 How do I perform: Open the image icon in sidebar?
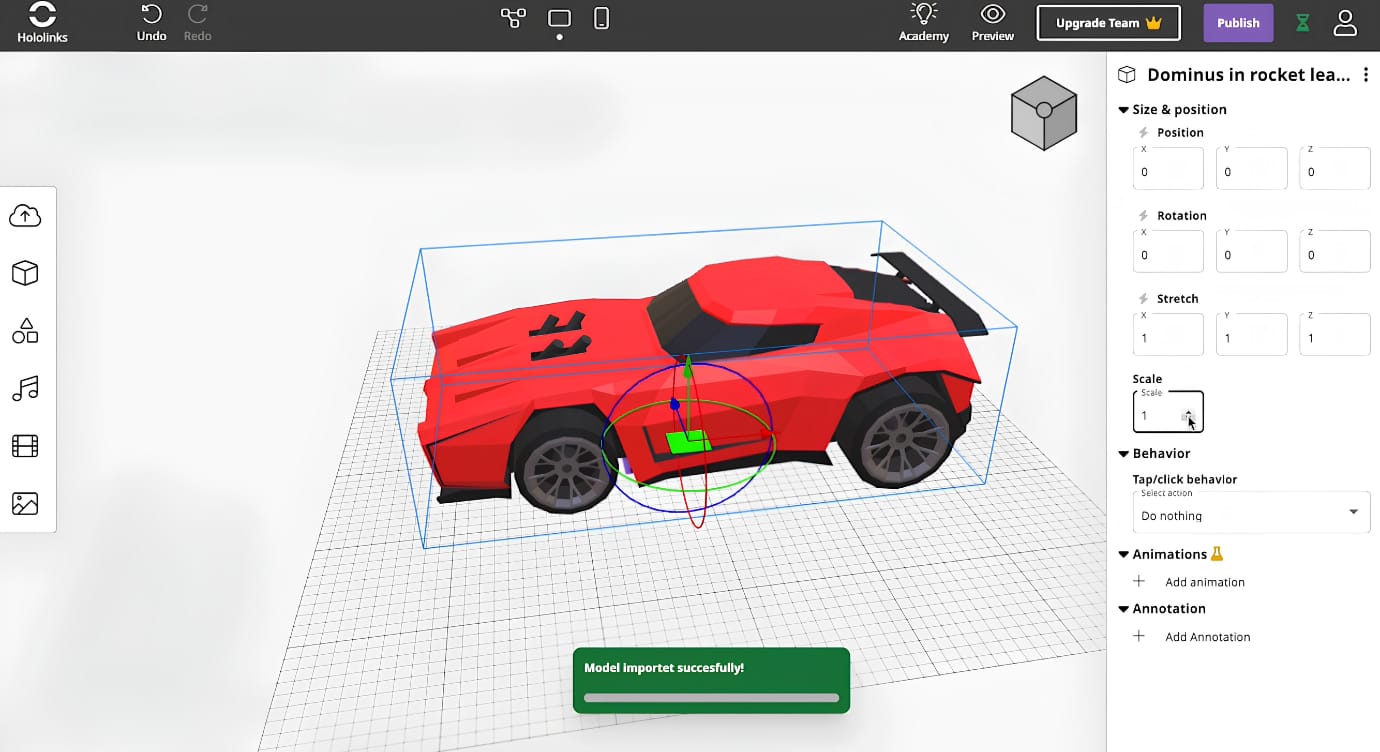25,503
